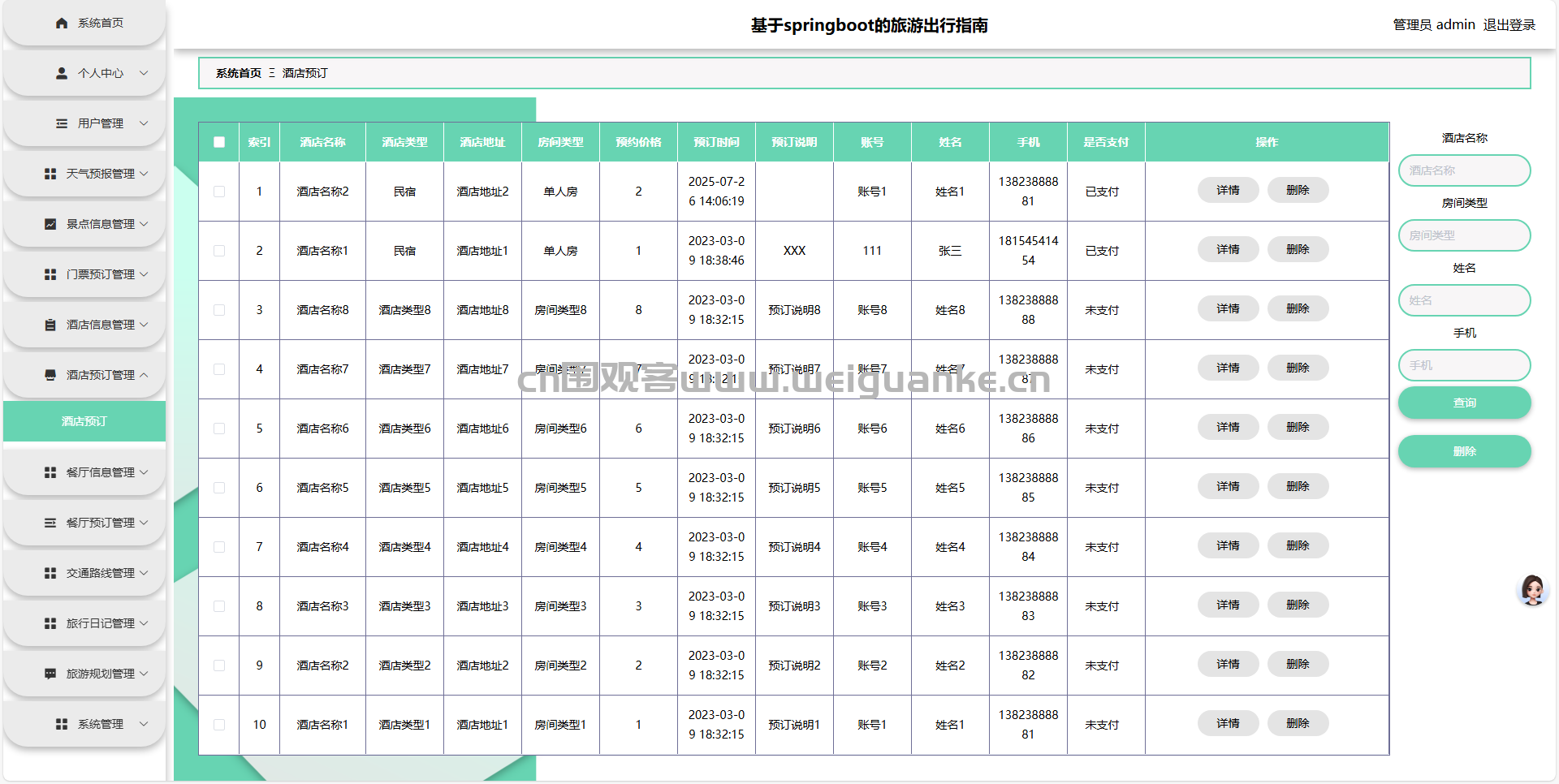Click the monitor icon for 酒店预订管理
Screen dimensions: 1559x784
click(50, 375)
